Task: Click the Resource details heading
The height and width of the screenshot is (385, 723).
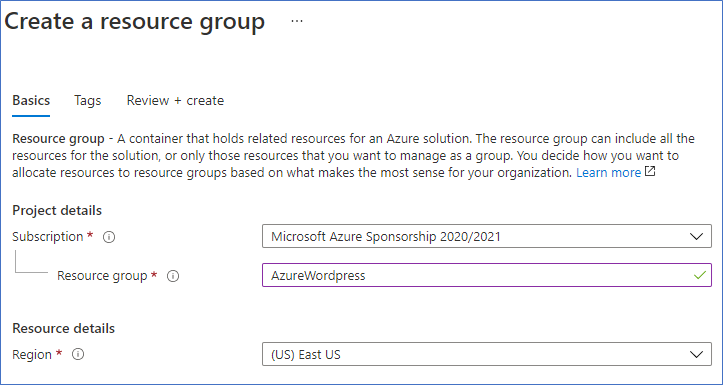Action: pyautogui.click(x=64, y=329)
